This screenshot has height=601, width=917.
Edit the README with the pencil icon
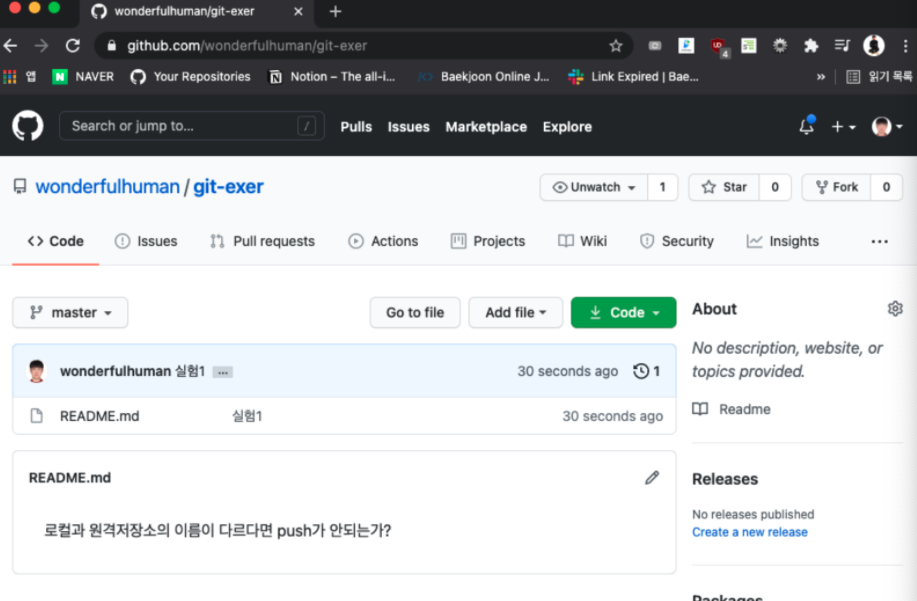click(x=652, y=478)
